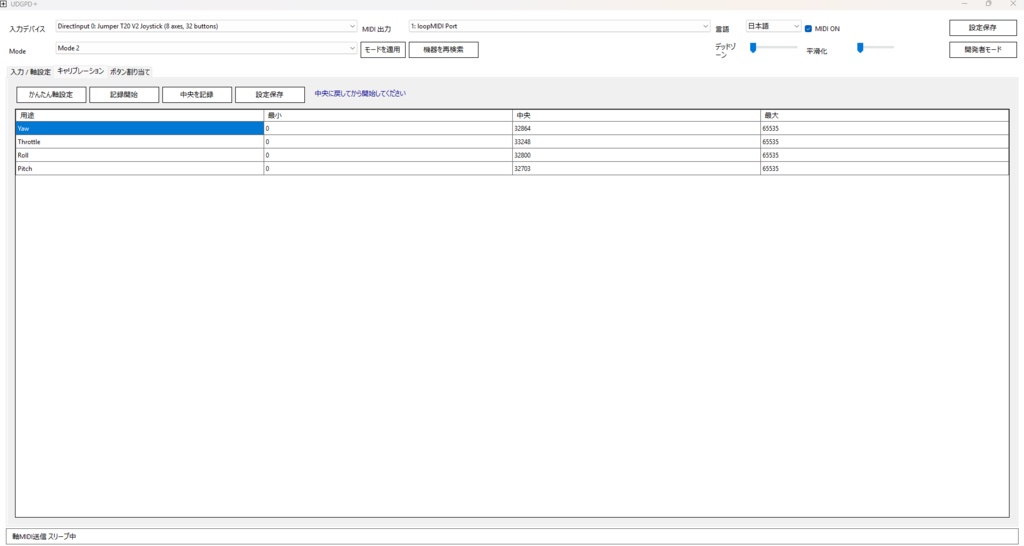The height and width of the screenshot is (546, 1024).
Task: Click Roll center value 32800
Action: [636, 155]
